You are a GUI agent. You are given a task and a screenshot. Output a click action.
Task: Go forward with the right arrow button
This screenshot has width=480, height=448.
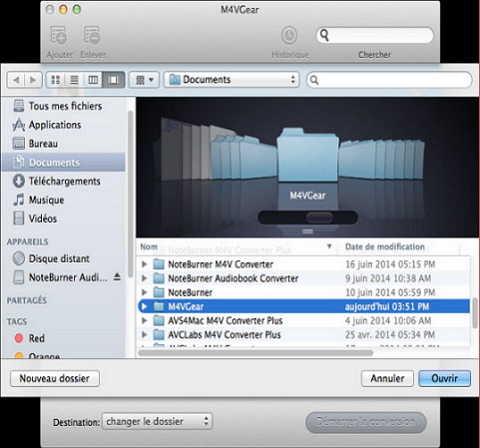(x=33, y=80)
